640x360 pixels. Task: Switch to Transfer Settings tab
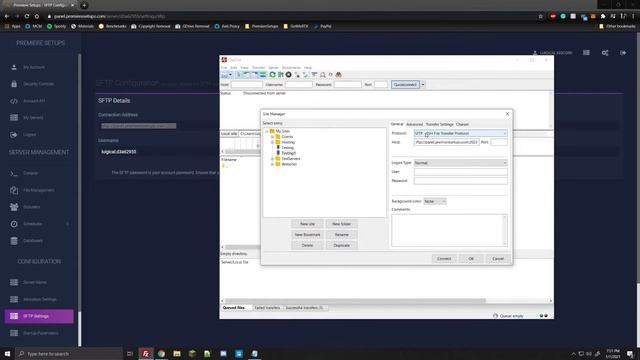[439, 124]
